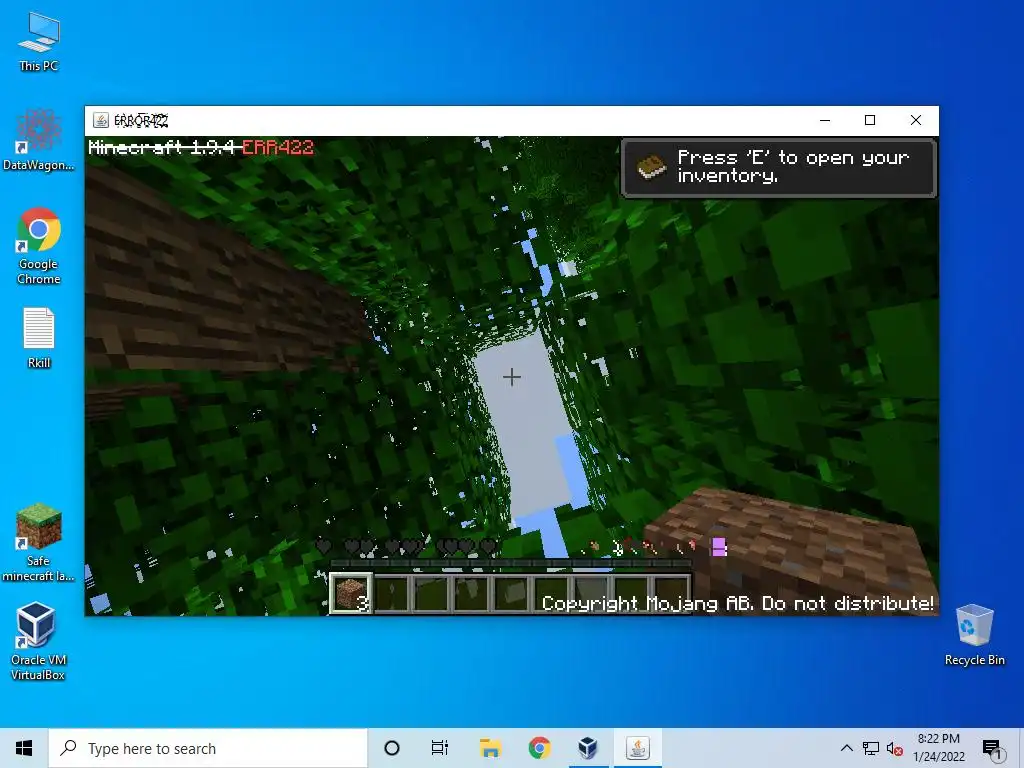Viewport: 1024px width, 768px height.
Task: Open This PC desktop icon
Action: (39, 41)
